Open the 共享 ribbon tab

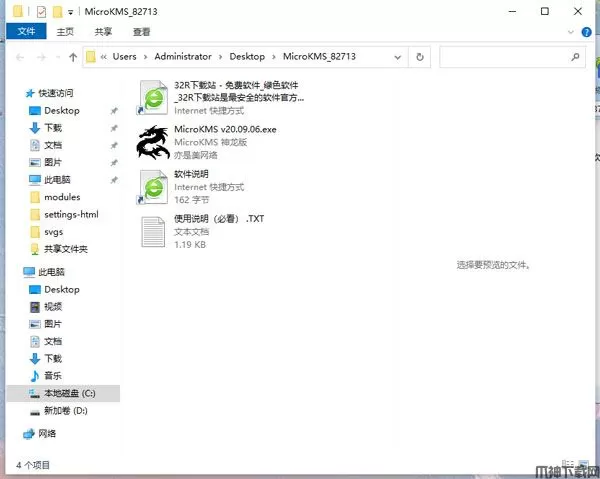[103, 32]
